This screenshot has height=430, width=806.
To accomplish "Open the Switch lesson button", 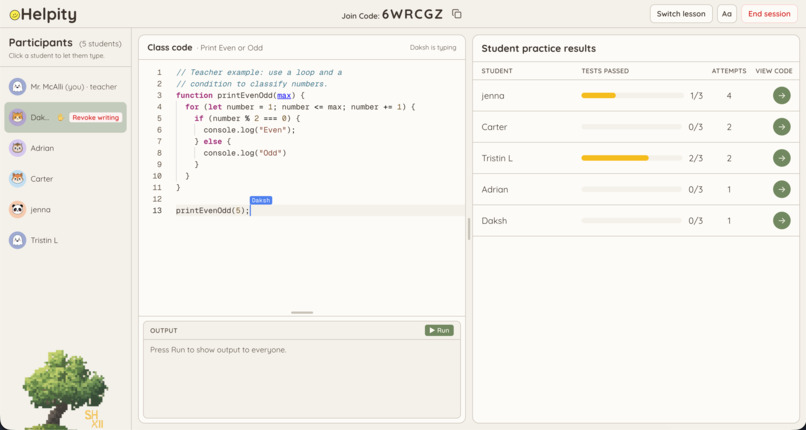I will 681,14.
